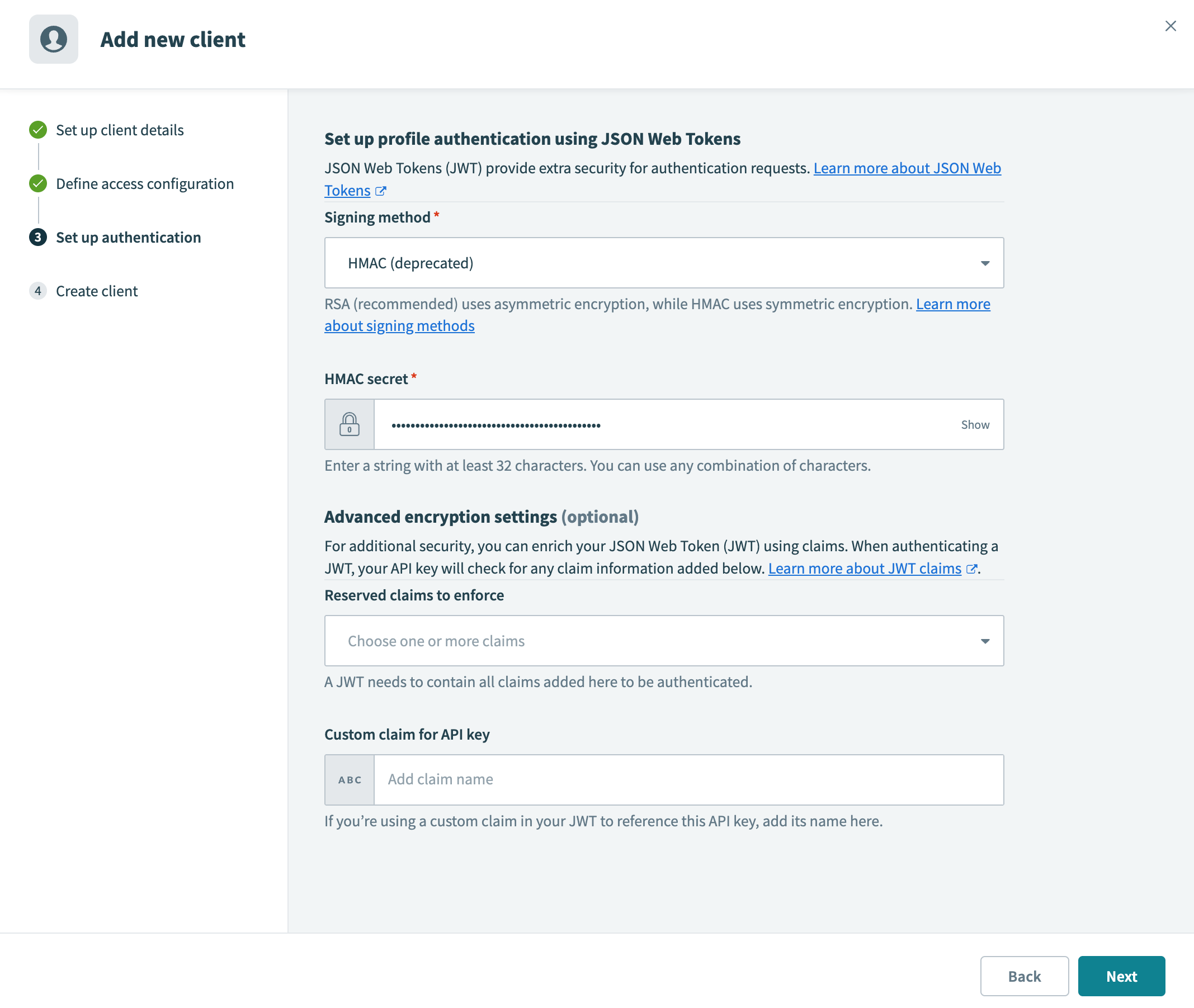Open the Signing method dropdown
The width and height of the screenshot is (1194, 1008).
coord(663,263)
